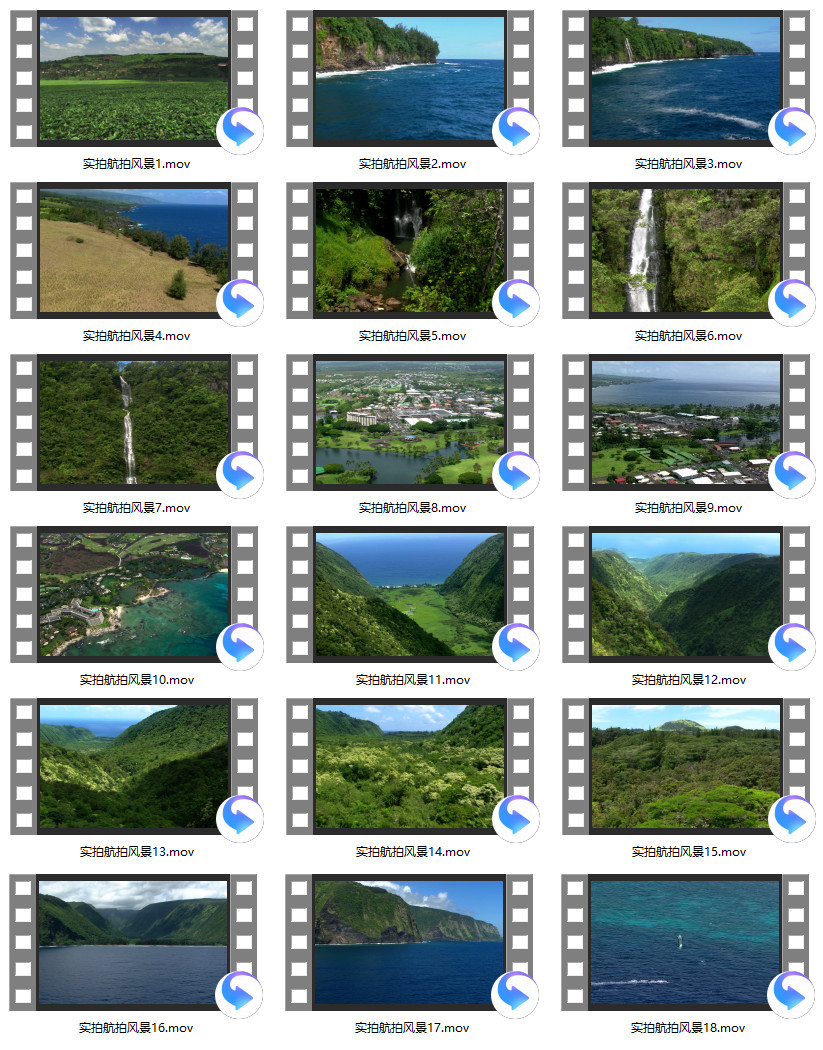Viewport: 823px width, 1050px height.
Task: Click the blue arrow badge on 实拍航拍风景5.mov
Action: (x=516, y=302)
